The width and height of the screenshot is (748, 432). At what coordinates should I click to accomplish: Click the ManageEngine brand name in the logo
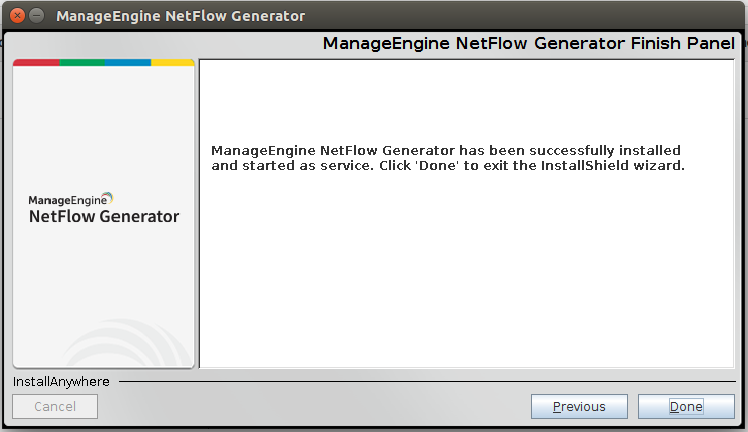coord(65,200)
